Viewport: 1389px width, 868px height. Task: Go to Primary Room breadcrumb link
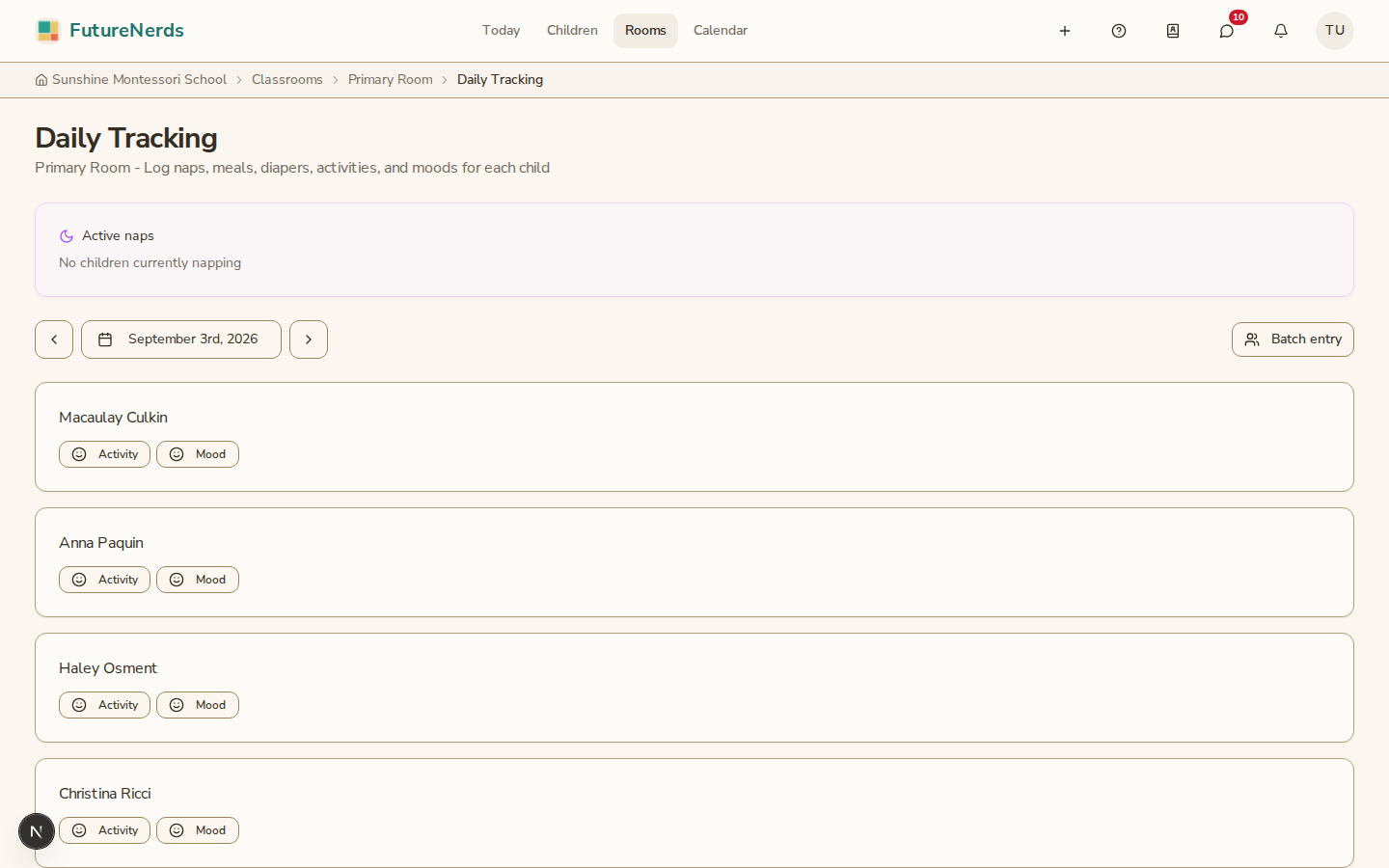click(391, 80)
